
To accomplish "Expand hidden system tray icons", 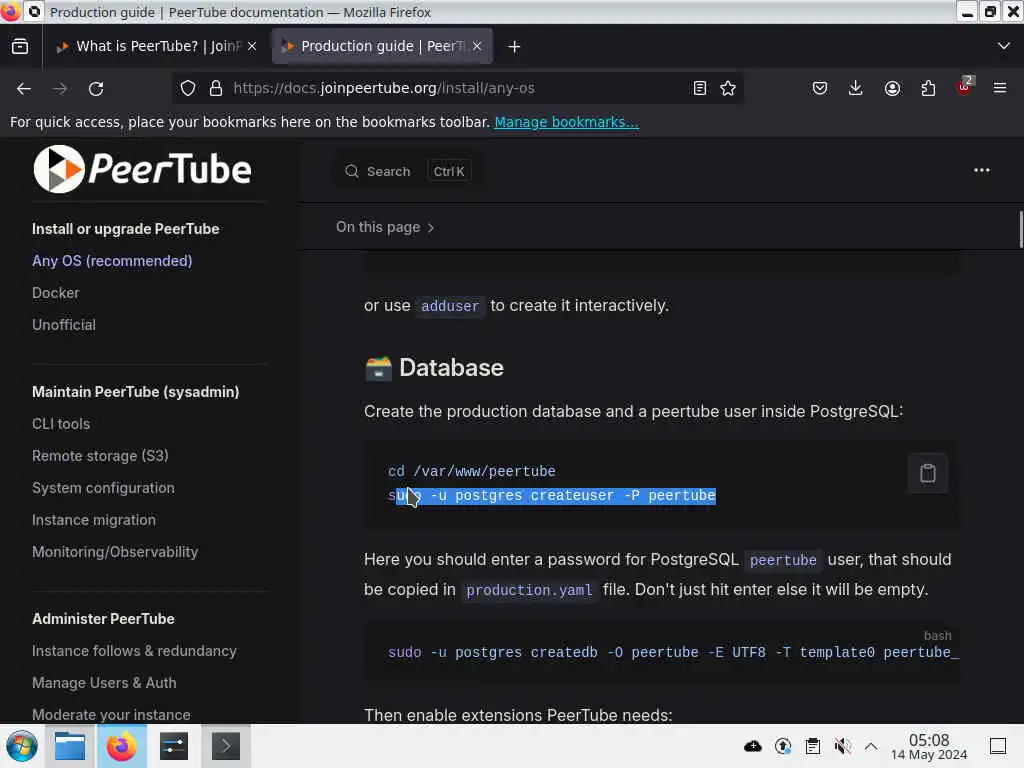I will 871,746.
